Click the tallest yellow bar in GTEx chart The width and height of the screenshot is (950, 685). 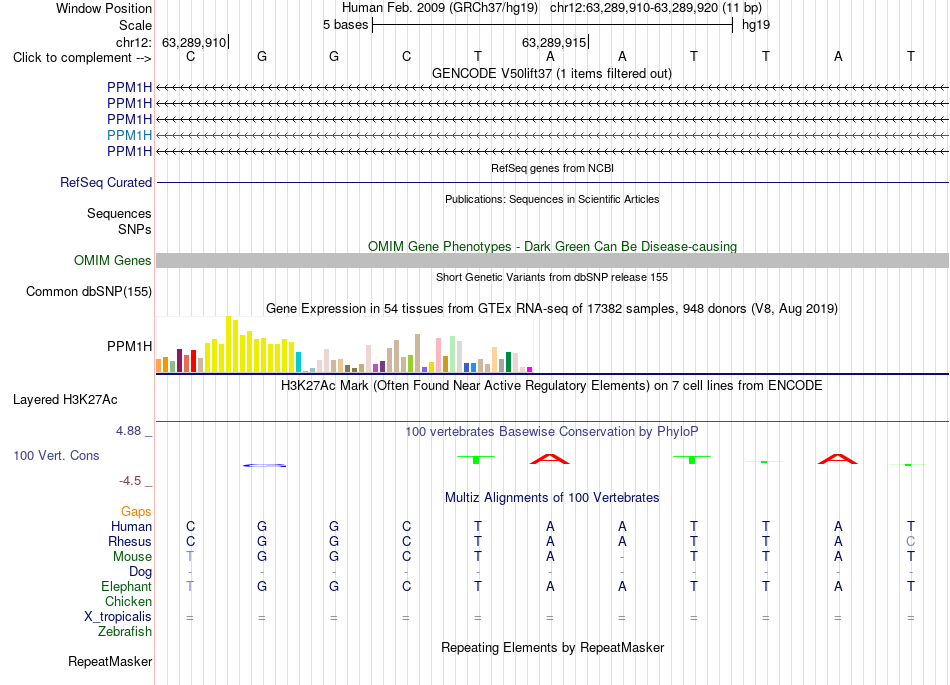(228, 344)
